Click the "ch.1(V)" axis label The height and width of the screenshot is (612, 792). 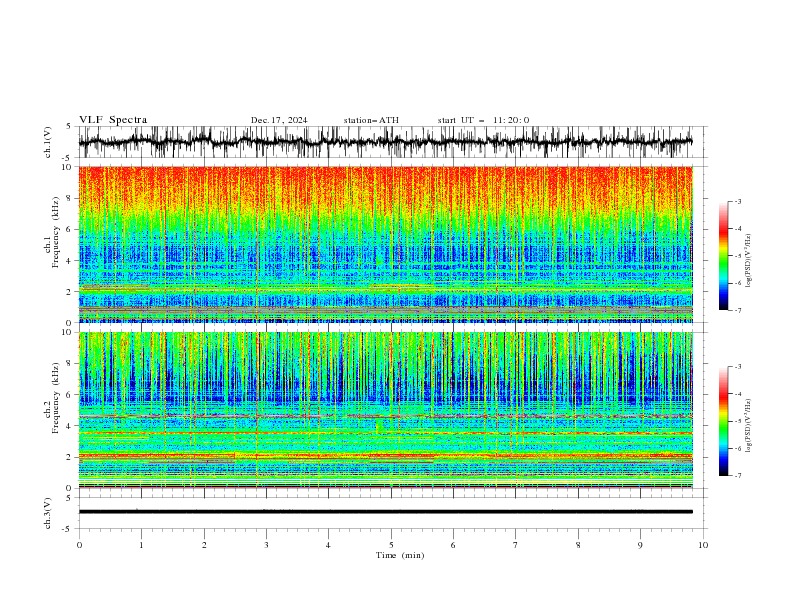(48, 142)
